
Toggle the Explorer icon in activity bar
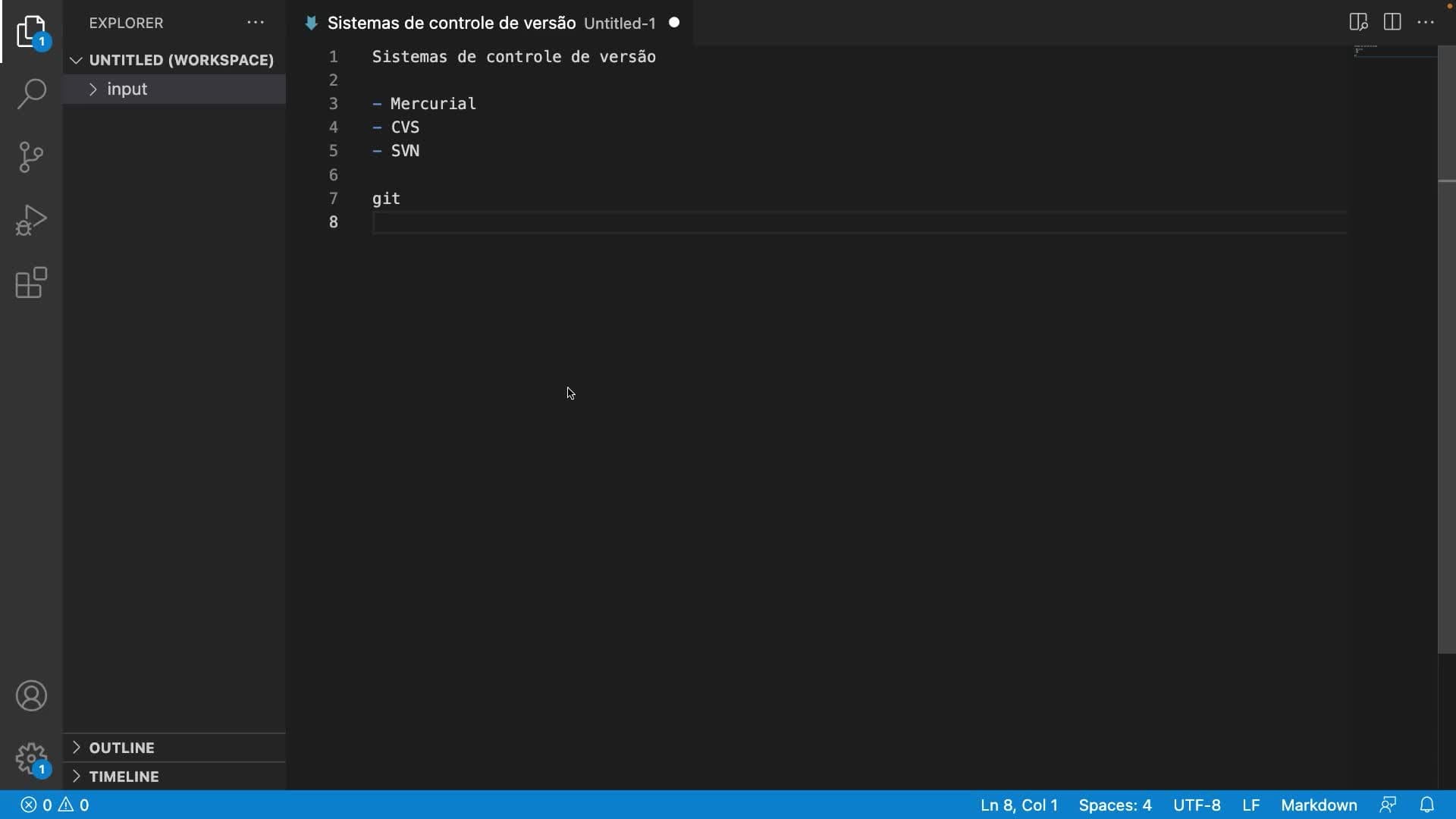tap(31, 31)
